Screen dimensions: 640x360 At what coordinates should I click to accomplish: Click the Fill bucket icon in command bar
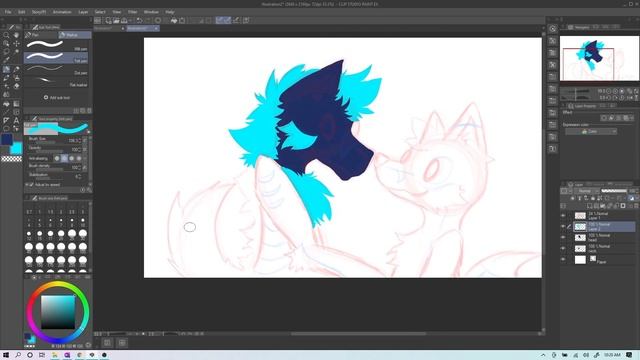point(174,20)
